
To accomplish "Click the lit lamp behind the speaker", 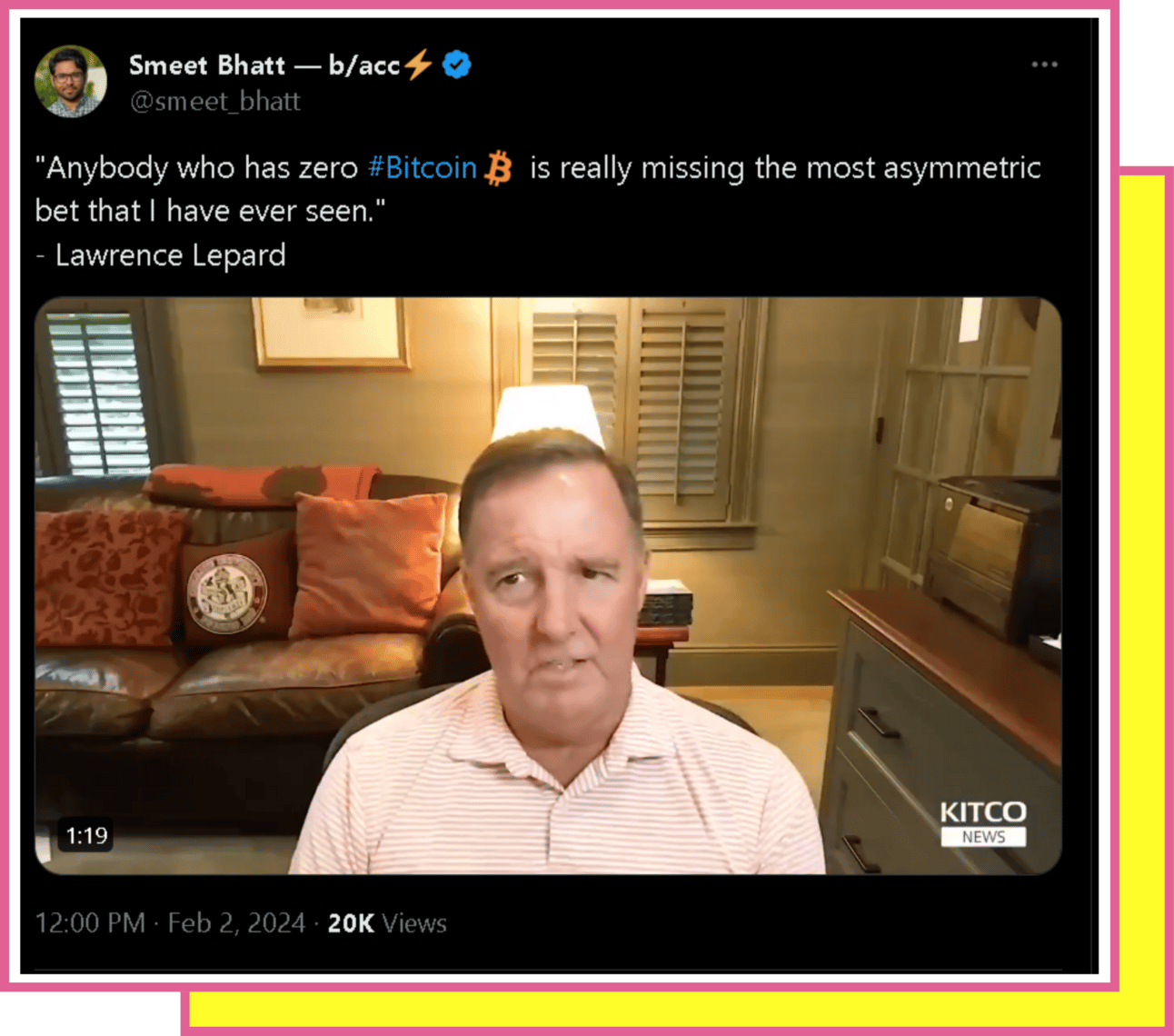I will point(548,413).
